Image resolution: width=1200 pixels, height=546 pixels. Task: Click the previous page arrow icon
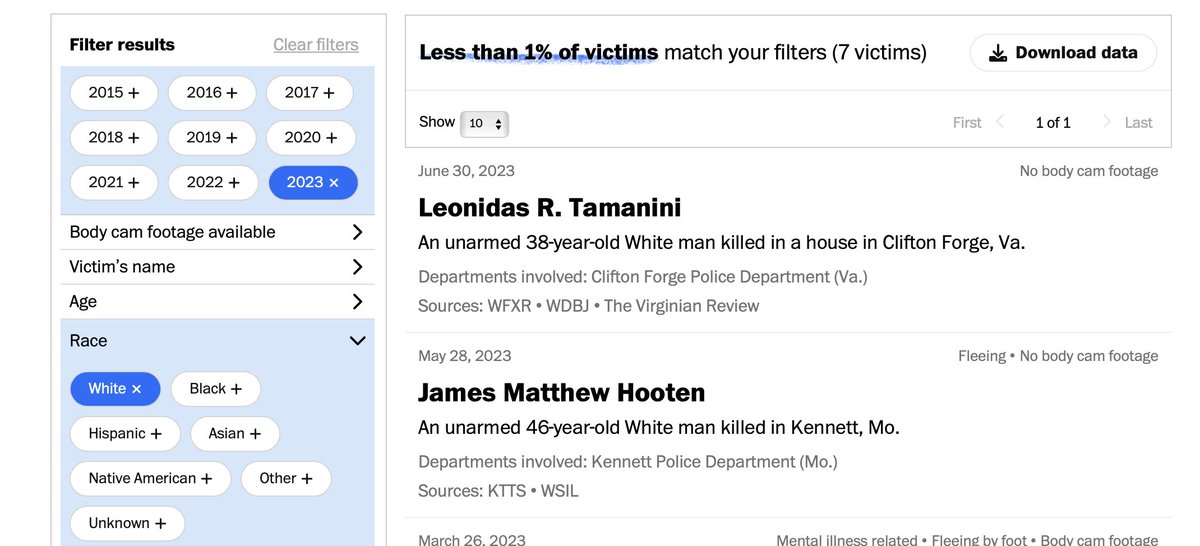click(1000, 122)
